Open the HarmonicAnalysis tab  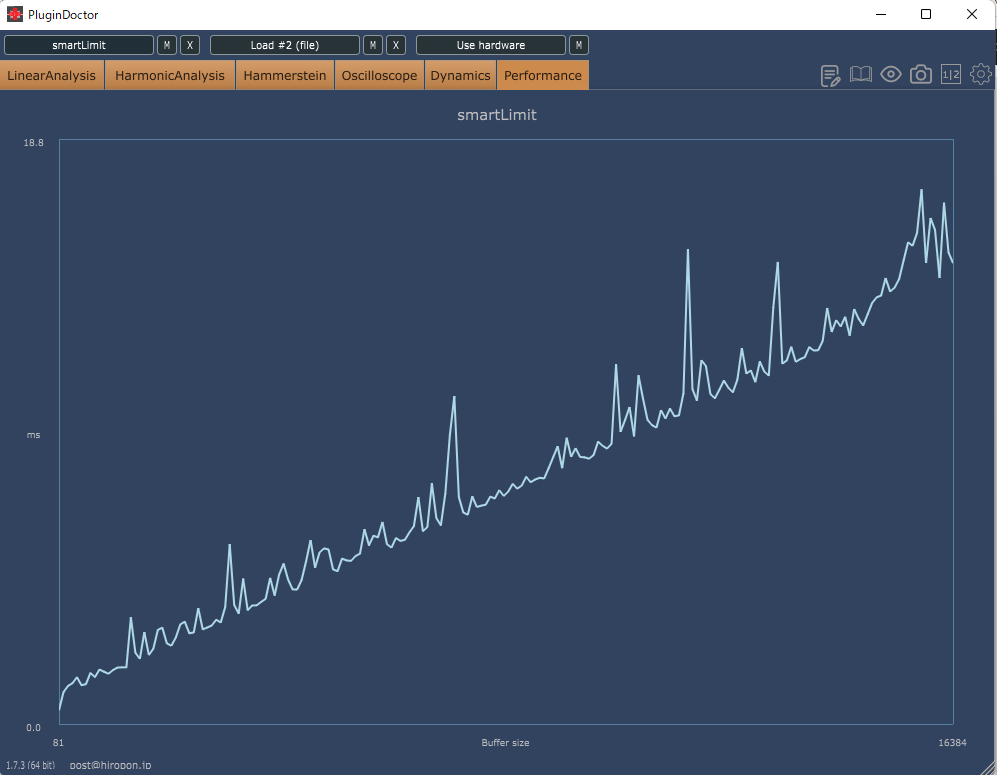click(170, 75)
